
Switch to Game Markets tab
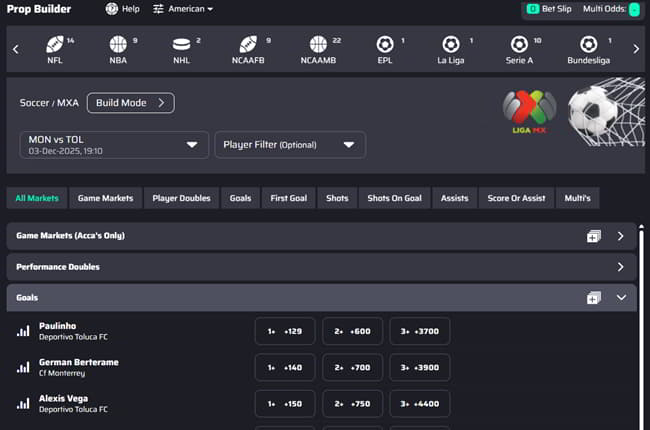pyautogui.click(x=105, y=198)
